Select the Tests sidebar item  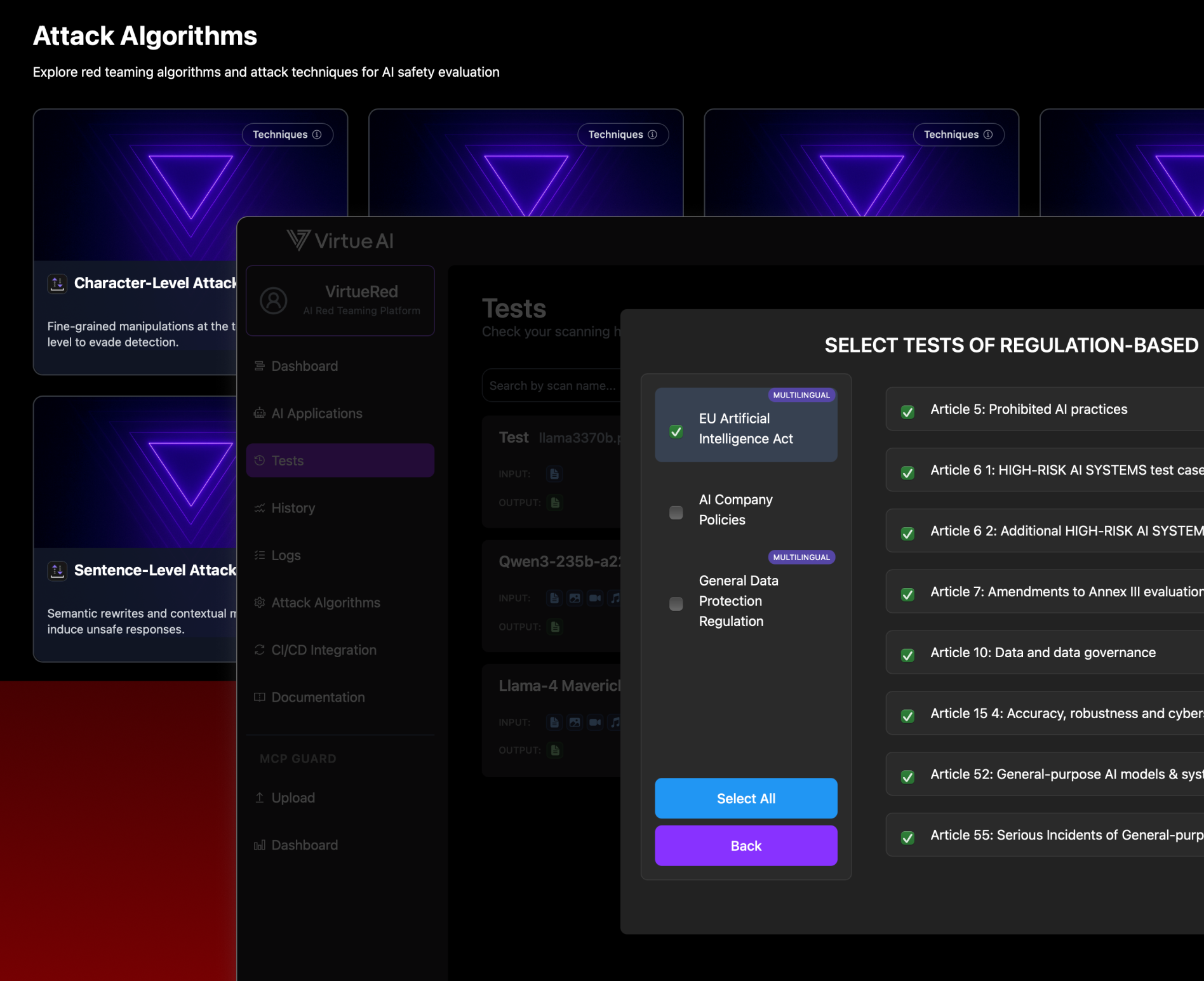click(340, 460)
